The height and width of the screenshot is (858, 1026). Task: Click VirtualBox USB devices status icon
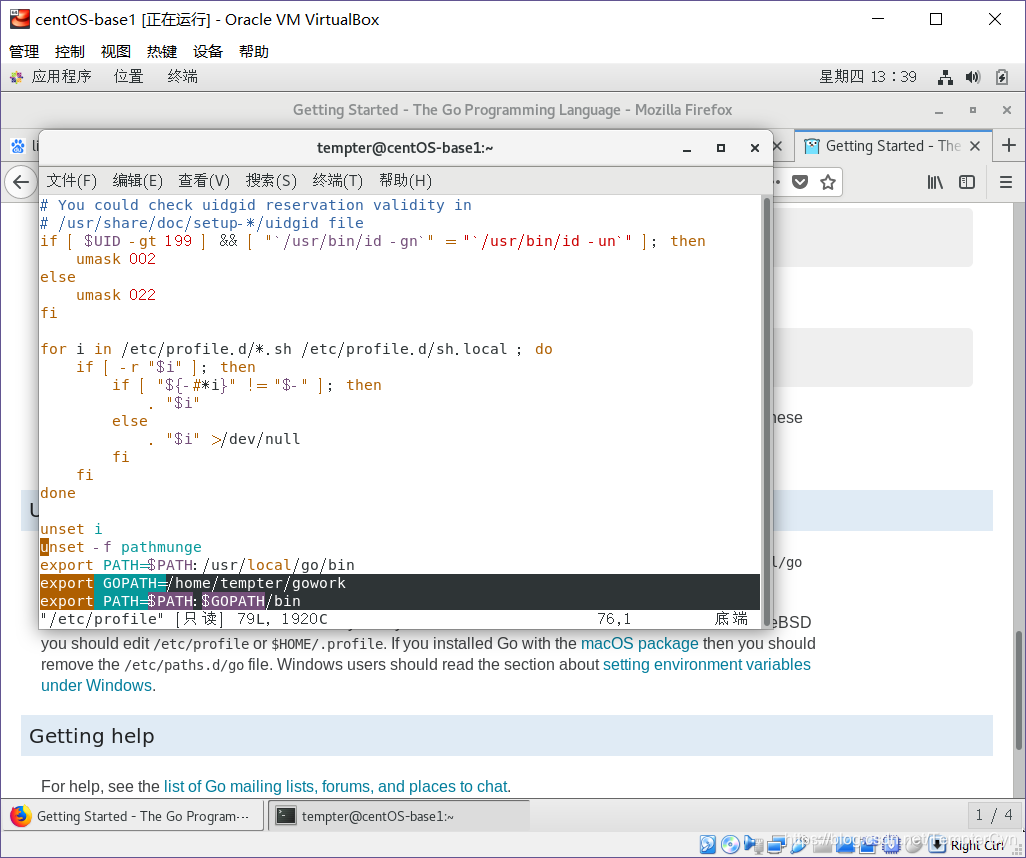(798, 845)
